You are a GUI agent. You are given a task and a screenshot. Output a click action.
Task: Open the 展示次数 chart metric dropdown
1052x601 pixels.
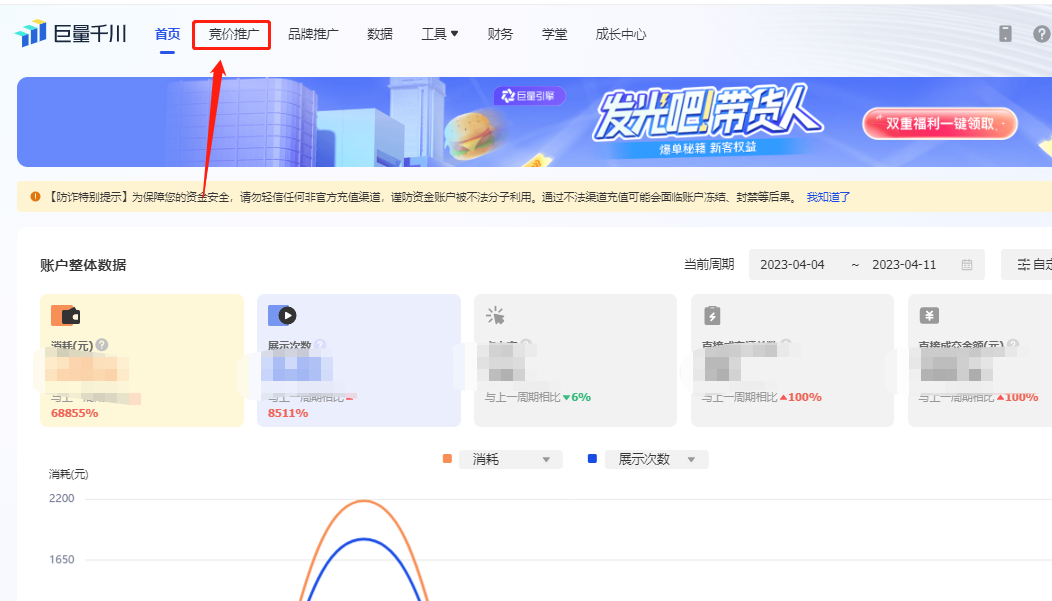tap(657, 459)
